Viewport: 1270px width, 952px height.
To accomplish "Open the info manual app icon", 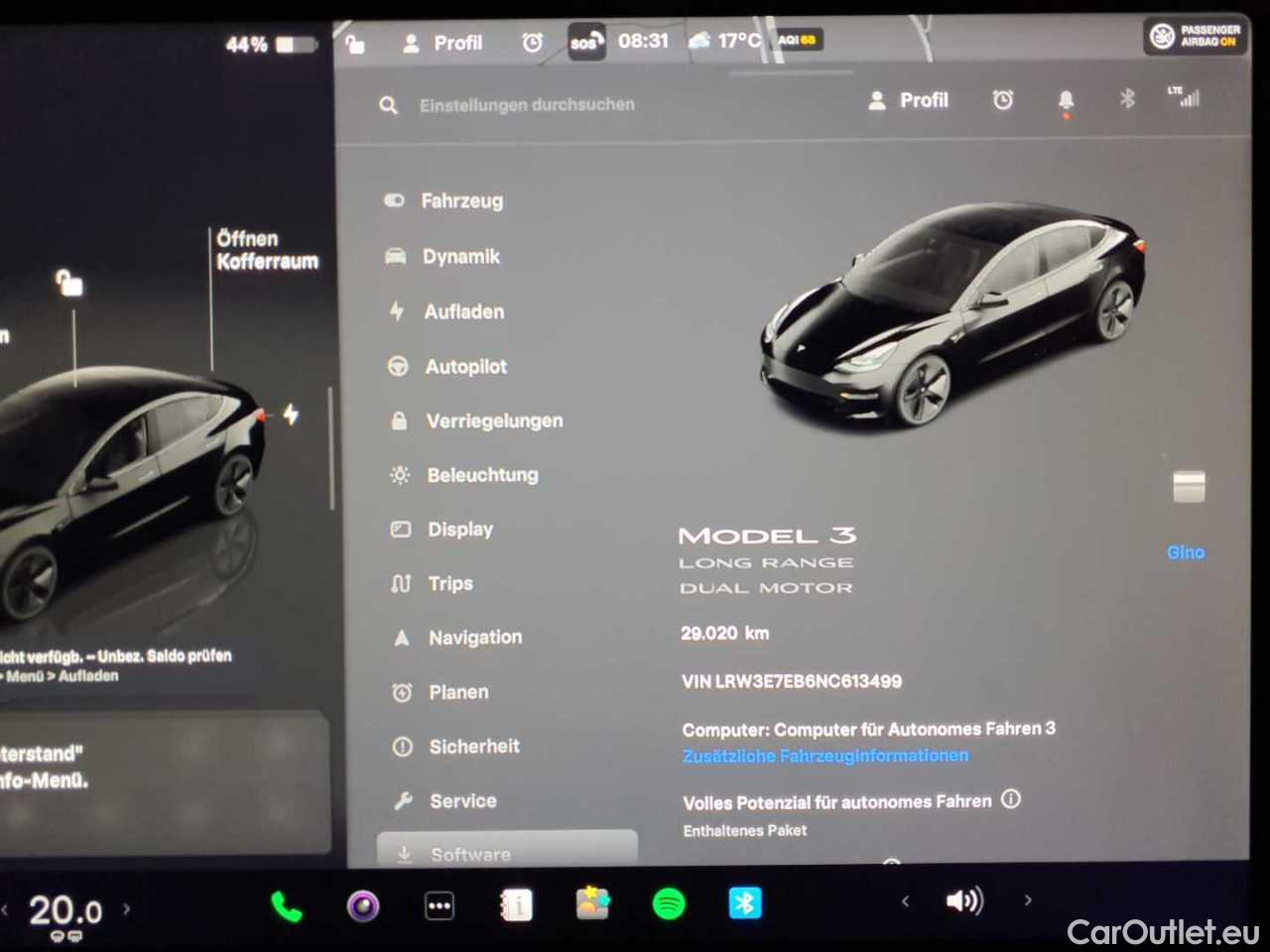I will point(516,905).
